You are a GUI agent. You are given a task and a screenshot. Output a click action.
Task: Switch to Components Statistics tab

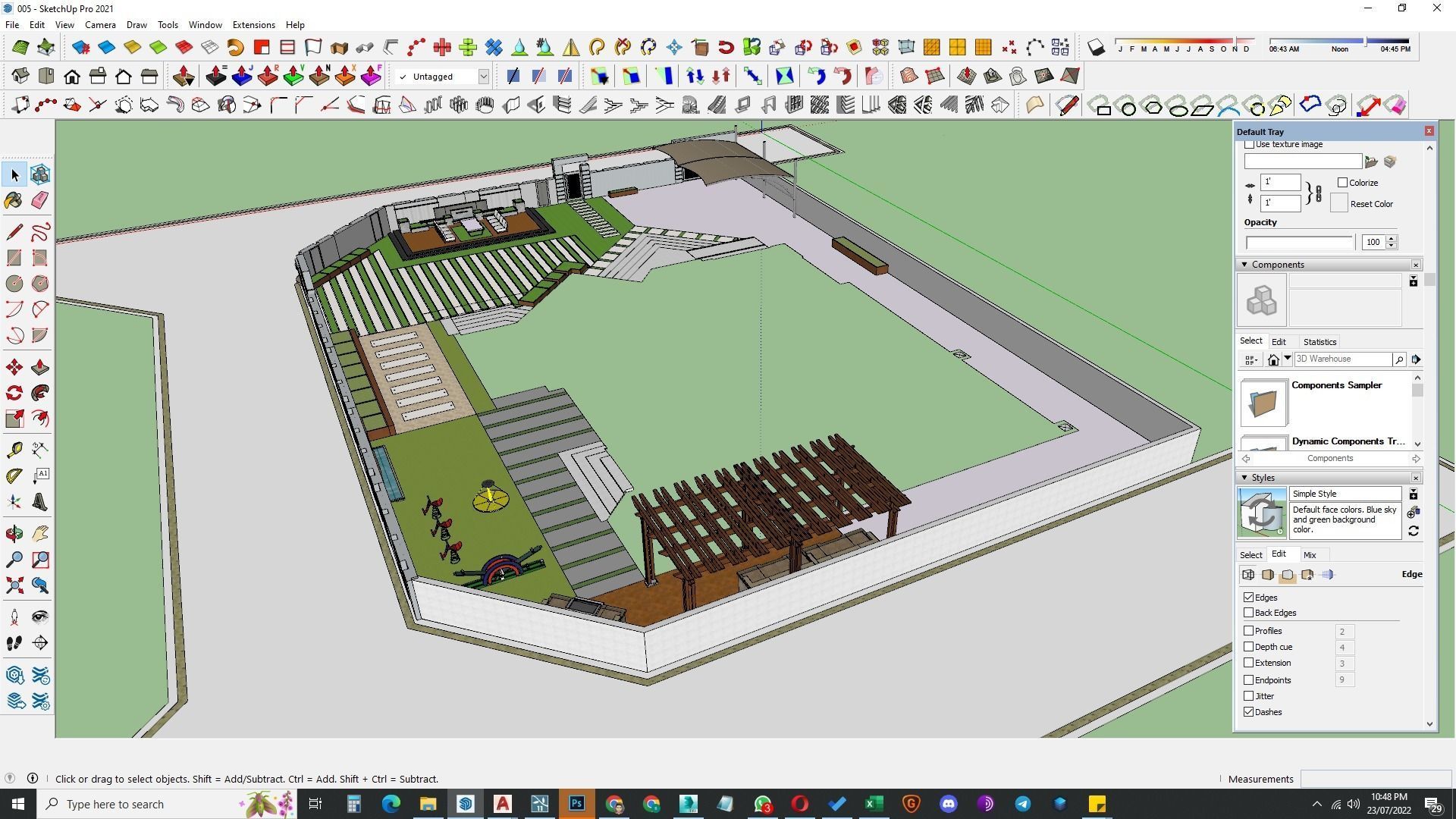coord(1319,342)
